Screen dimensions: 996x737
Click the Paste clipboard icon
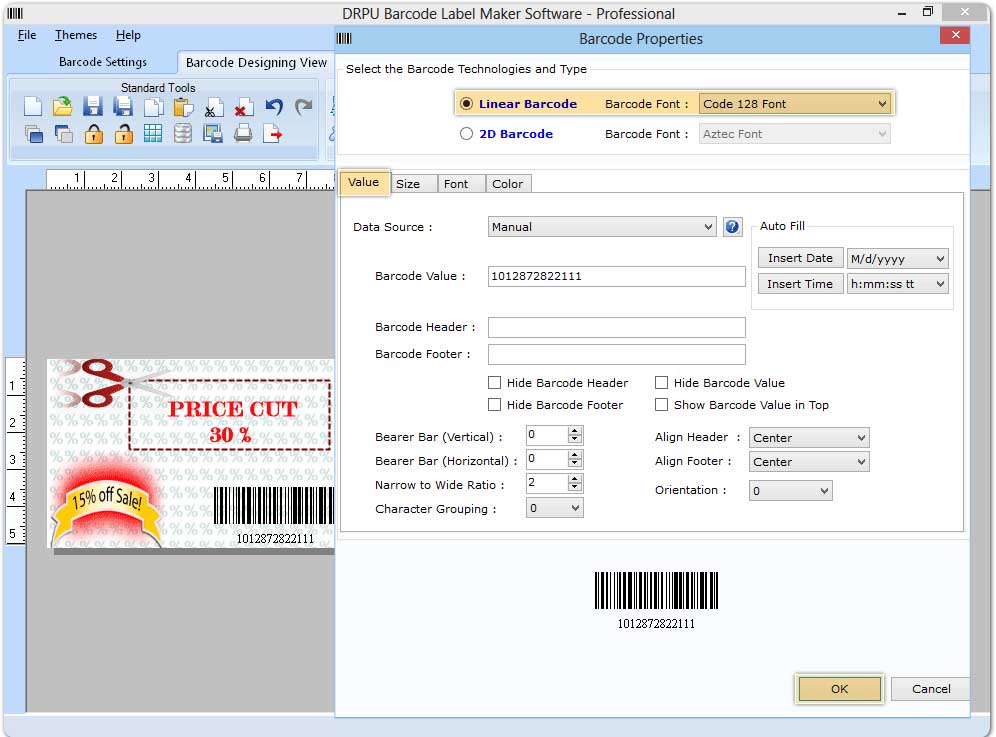click(183, 107)
